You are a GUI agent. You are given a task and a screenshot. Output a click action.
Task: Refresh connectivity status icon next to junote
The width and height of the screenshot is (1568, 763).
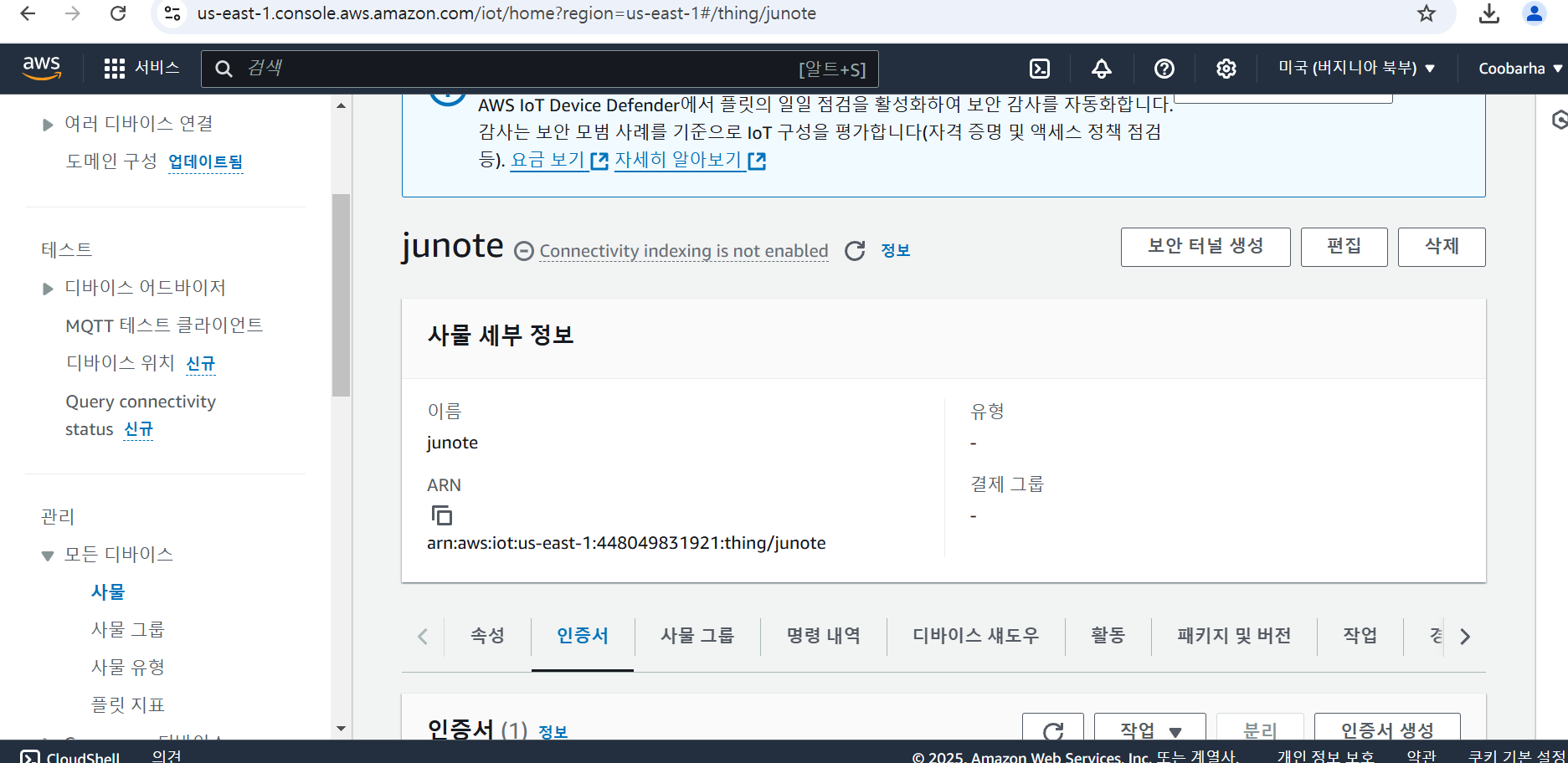click(855, 251)
